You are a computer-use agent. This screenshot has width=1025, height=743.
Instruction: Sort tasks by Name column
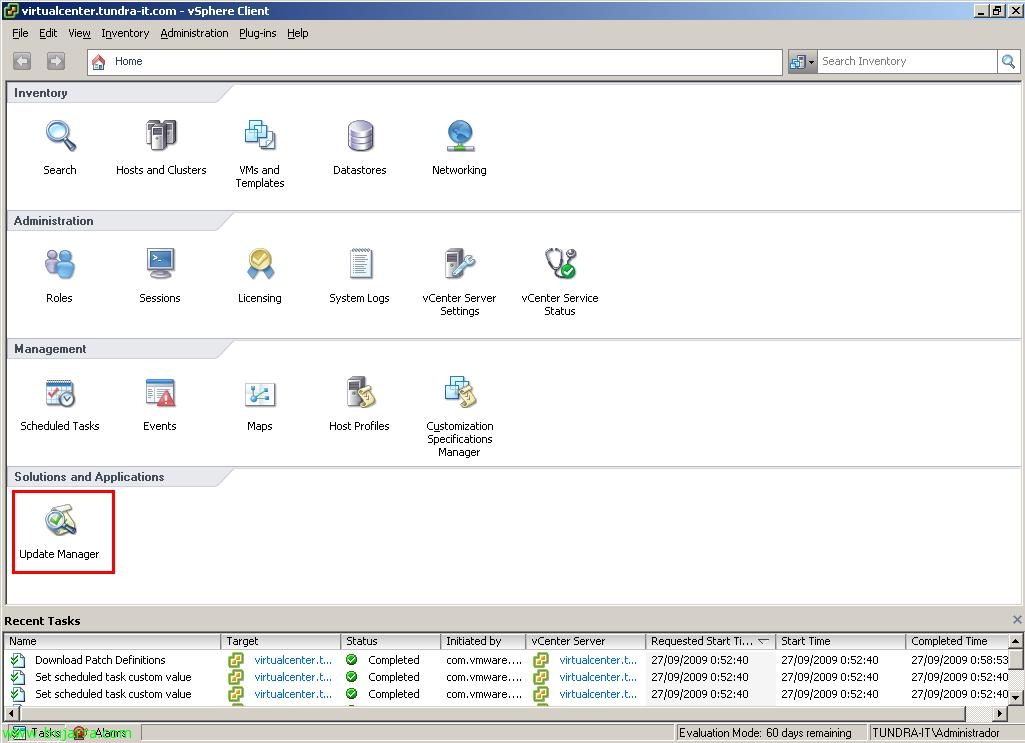coord(112,641)
